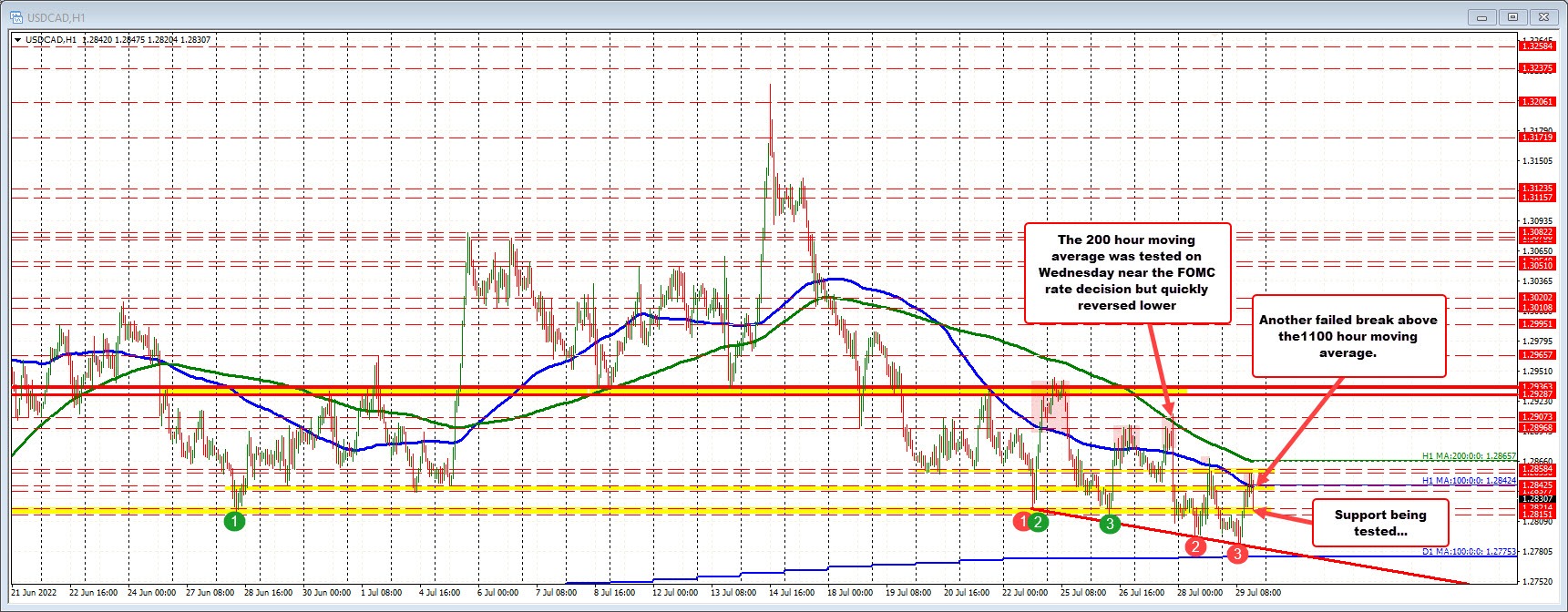The height and width of the screenshot is (612, 1568).
Task: Select the 1.32584 price level label
Action: 1537,46
